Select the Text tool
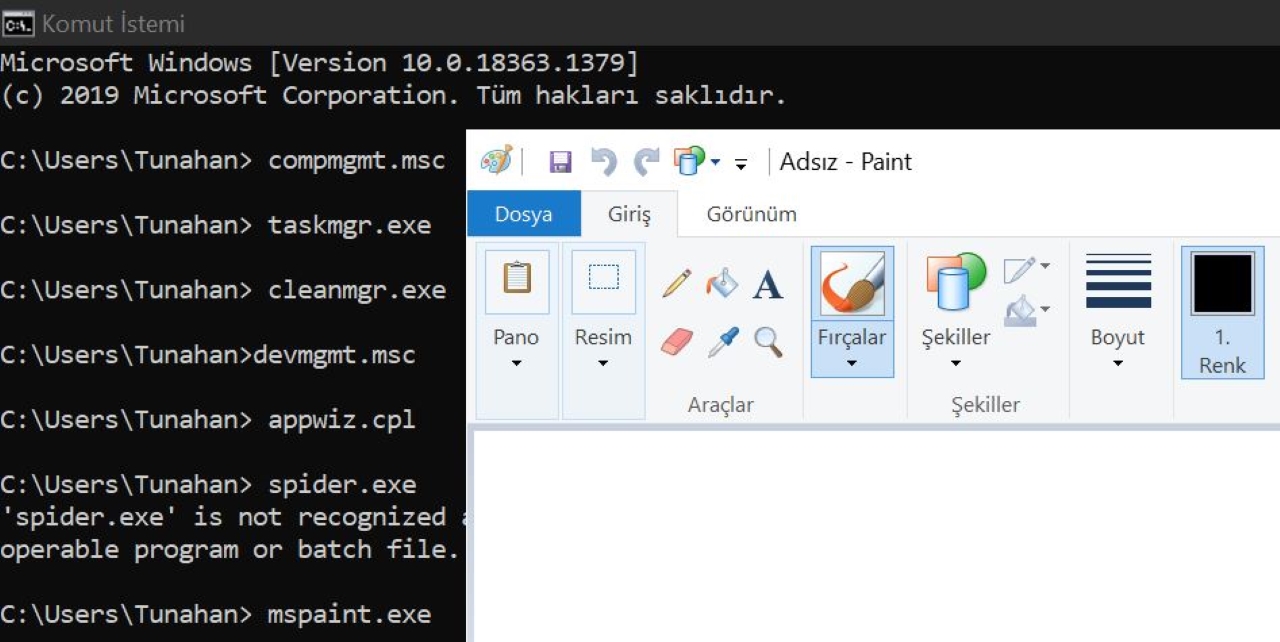Screen dimensions: 1280x642 click(x=767, y=285)
